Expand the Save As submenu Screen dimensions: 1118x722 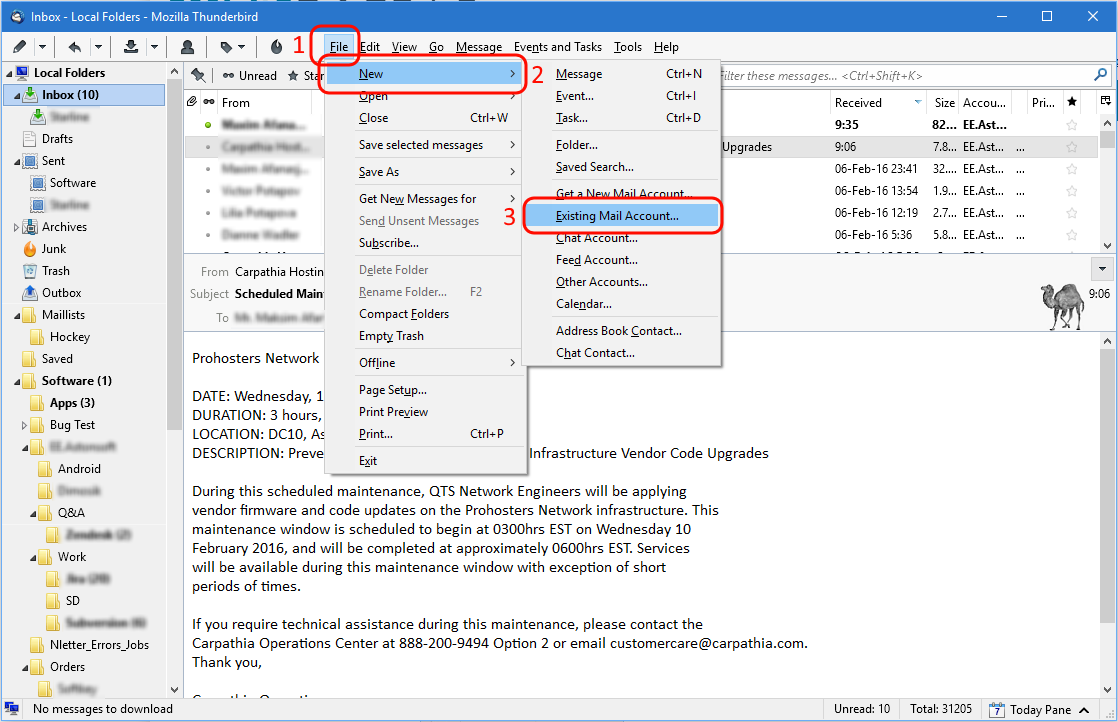[426, 172]
